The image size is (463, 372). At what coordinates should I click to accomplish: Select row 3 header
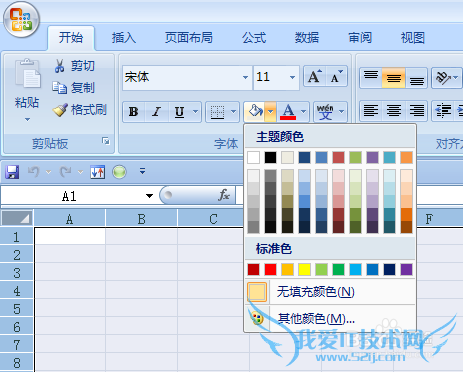17,273
